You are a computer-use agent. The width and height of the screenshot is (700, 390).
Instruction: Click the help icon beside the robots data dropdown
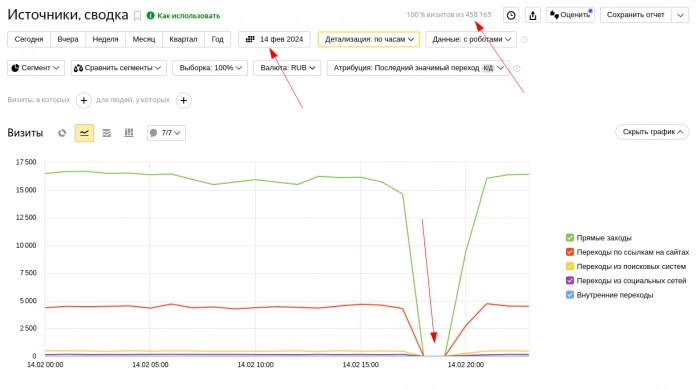tap(525, 39)
